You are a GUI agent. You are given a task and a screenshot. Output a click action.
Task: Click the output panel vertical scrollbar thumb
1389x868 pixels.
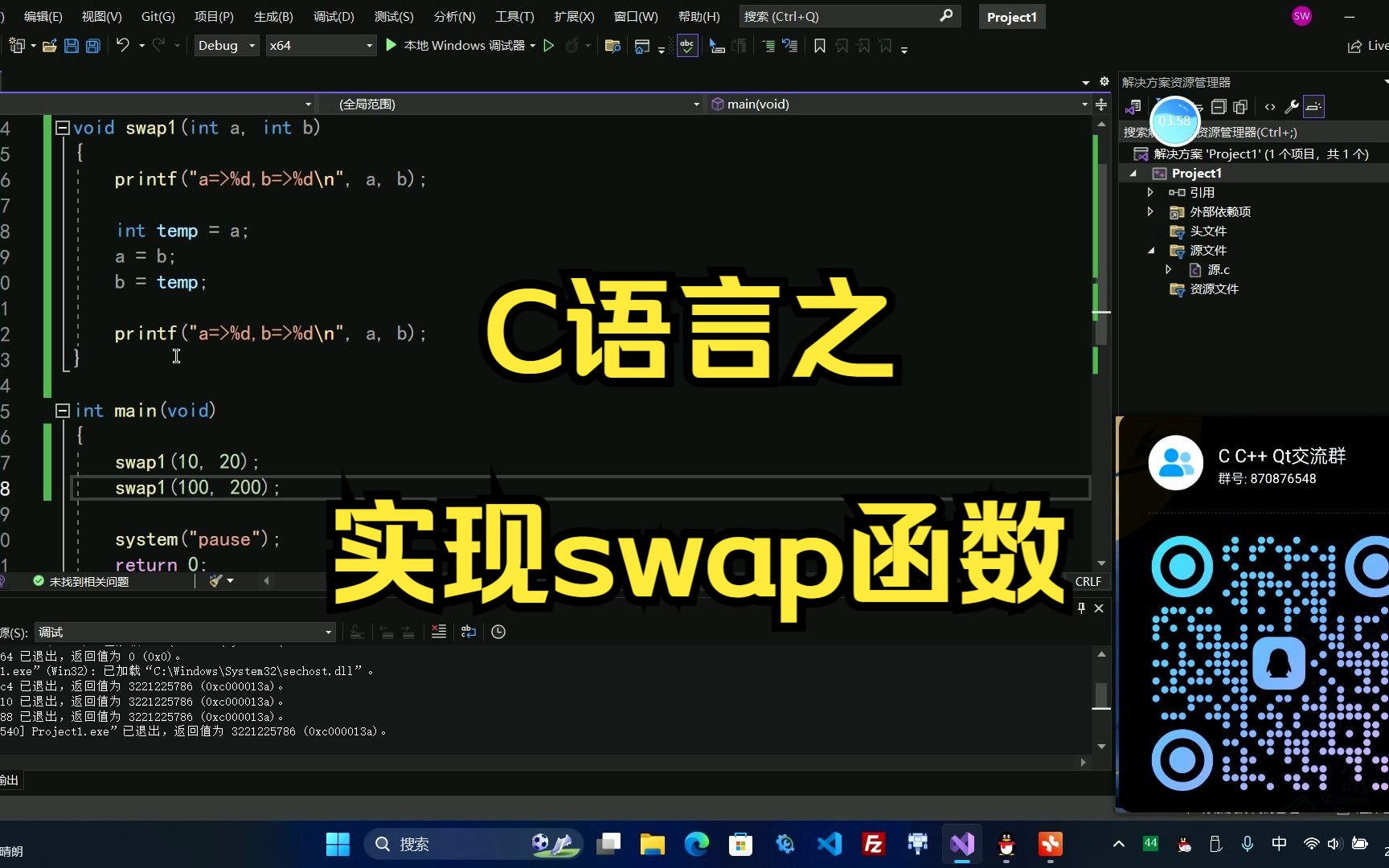(x=1101, y=694)
